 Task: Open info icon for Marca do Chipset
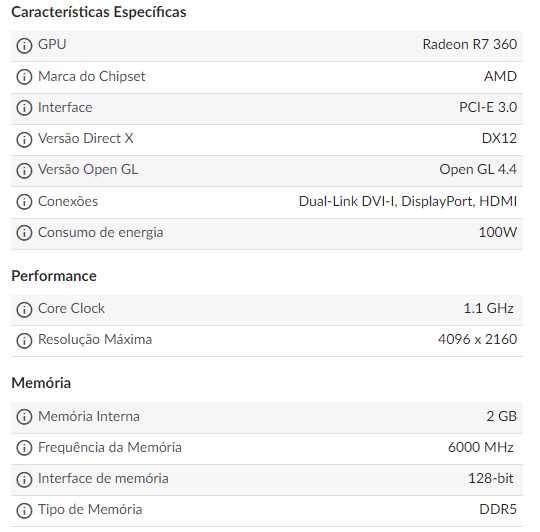click(24, 77)
